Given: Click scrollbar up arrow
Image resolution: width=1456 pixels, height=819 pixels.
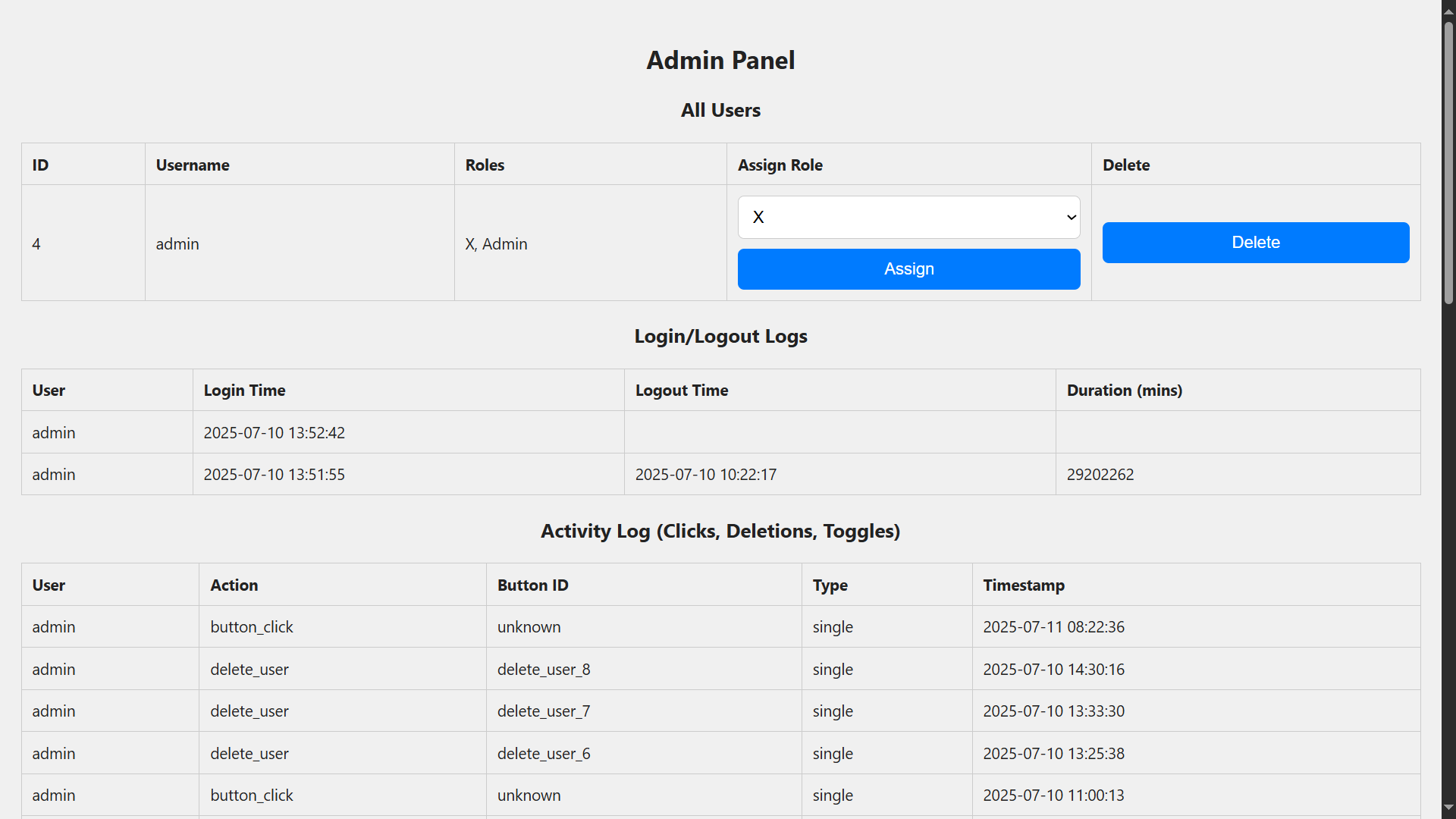Looking at the screenshot, I should (x=1448, y=11).
